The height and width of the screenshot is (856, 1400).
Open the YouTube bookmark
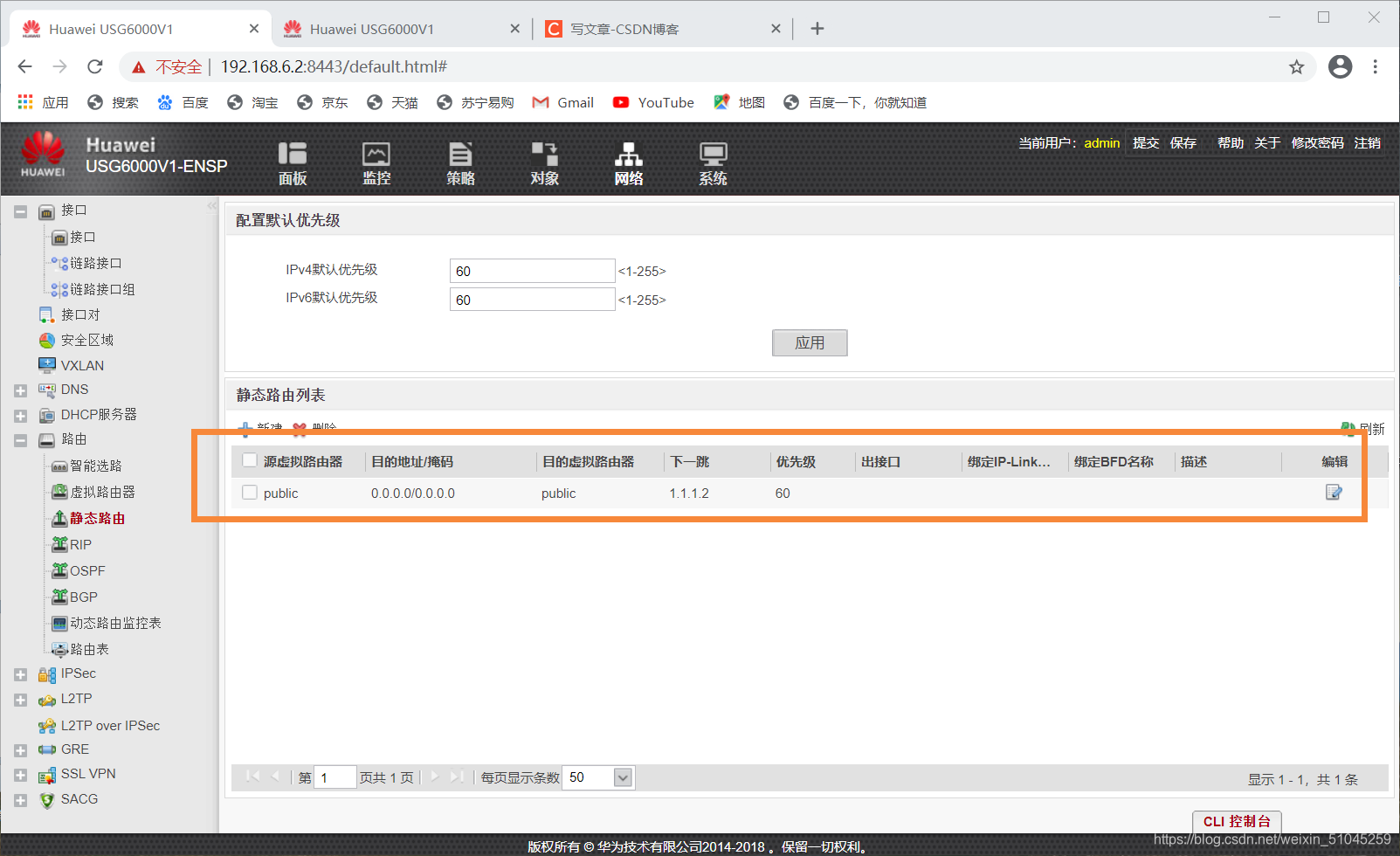pos(653,102)
